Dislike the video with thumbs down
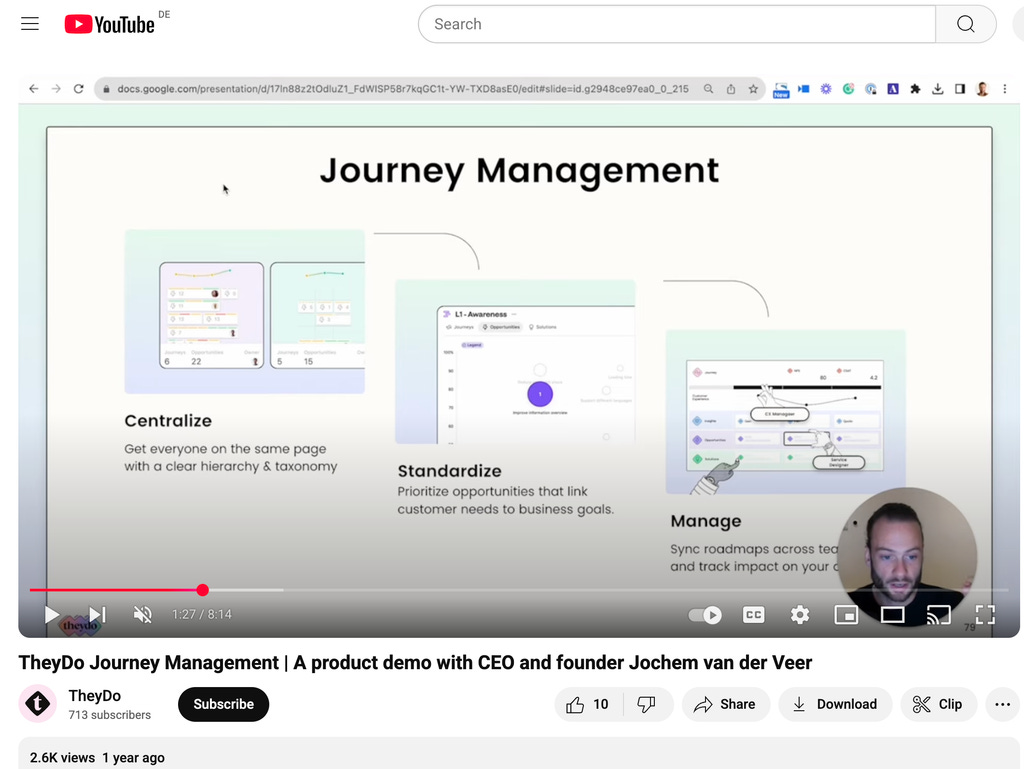1024x769 pixels. [647, 704]
